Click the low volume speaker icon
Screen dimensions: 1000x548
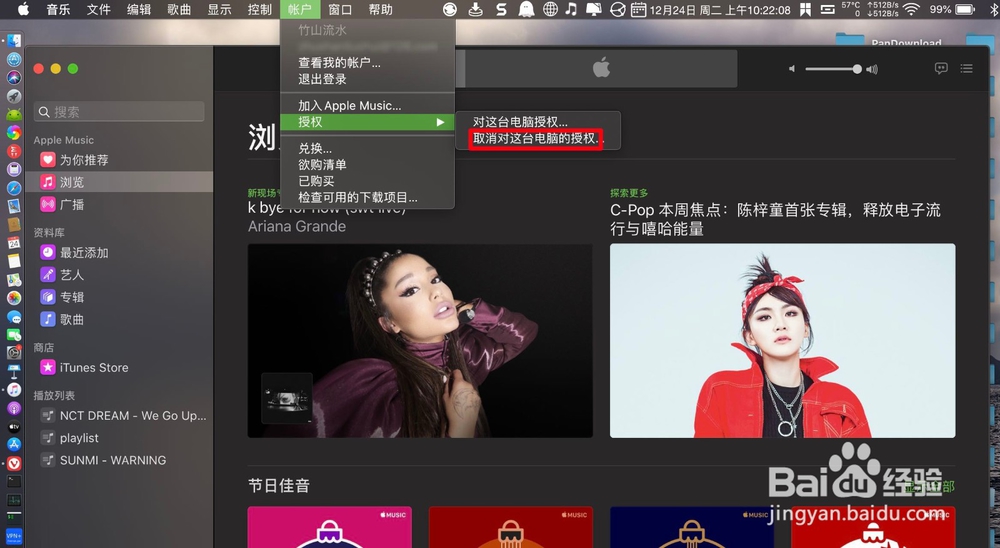(x=791, y=69)
